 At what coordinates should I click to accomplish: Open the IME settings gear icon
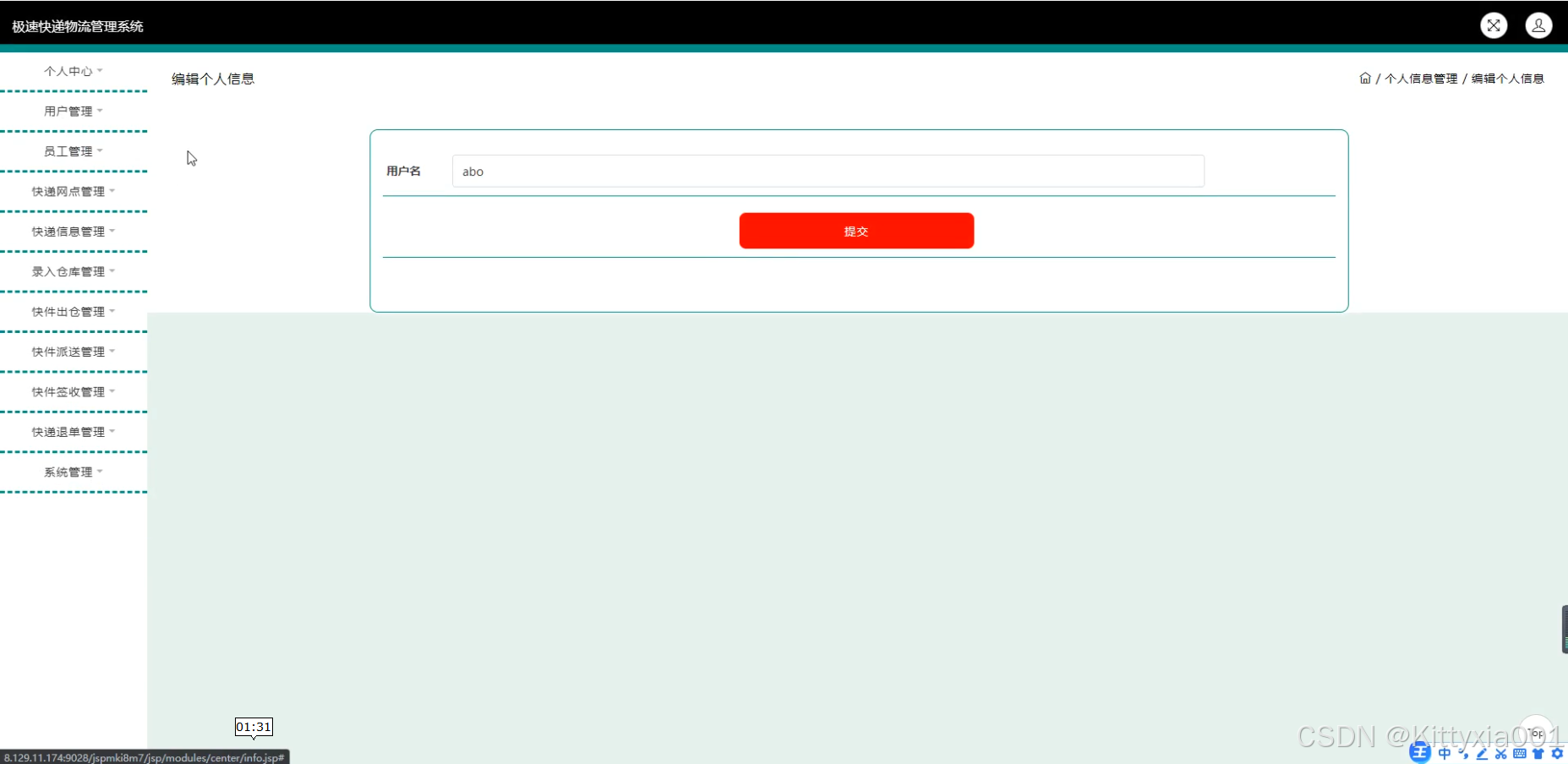tap(1557, 754)
